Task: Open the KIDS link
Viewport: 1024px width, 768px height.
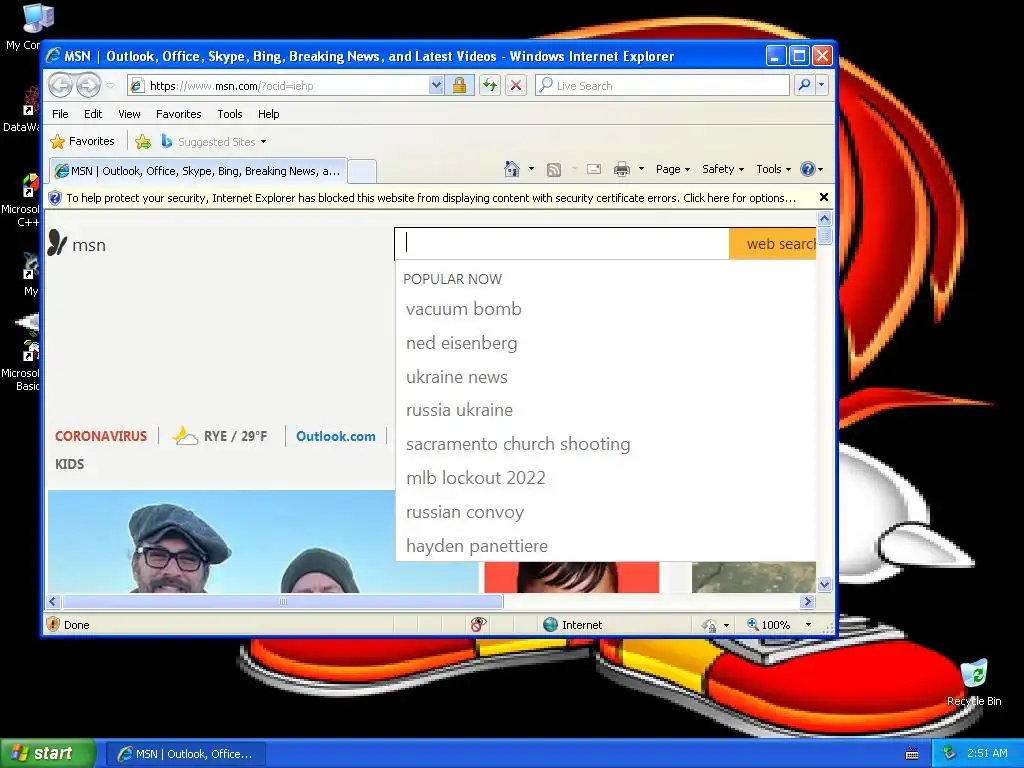Action: pyautogui.click(x=69, y=464)
